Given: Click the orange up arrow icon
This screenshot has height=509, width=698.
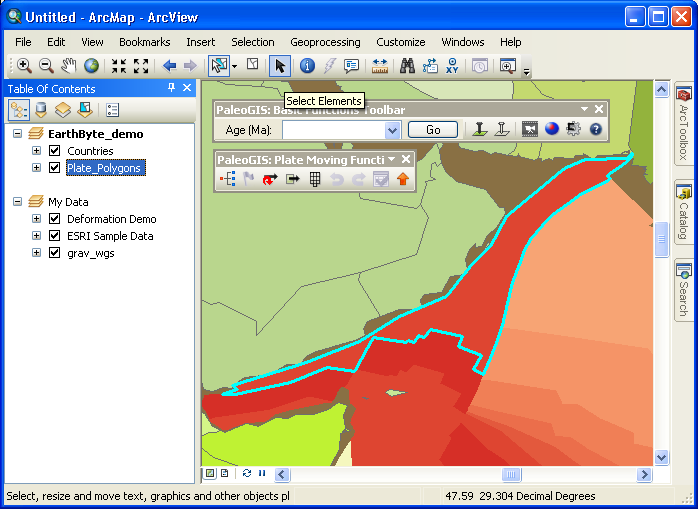Looking at the screenshot, I should [x=403, y=179].
